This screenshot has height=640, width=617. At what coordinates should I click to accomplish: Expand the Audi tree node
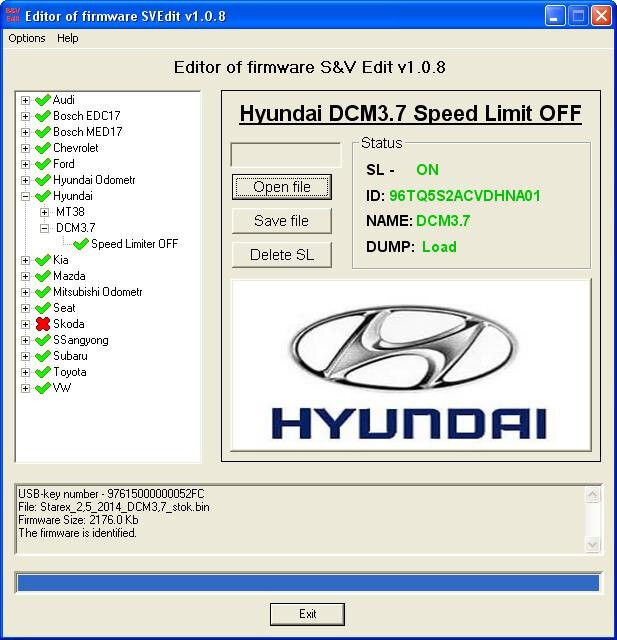tap(25, 100)
